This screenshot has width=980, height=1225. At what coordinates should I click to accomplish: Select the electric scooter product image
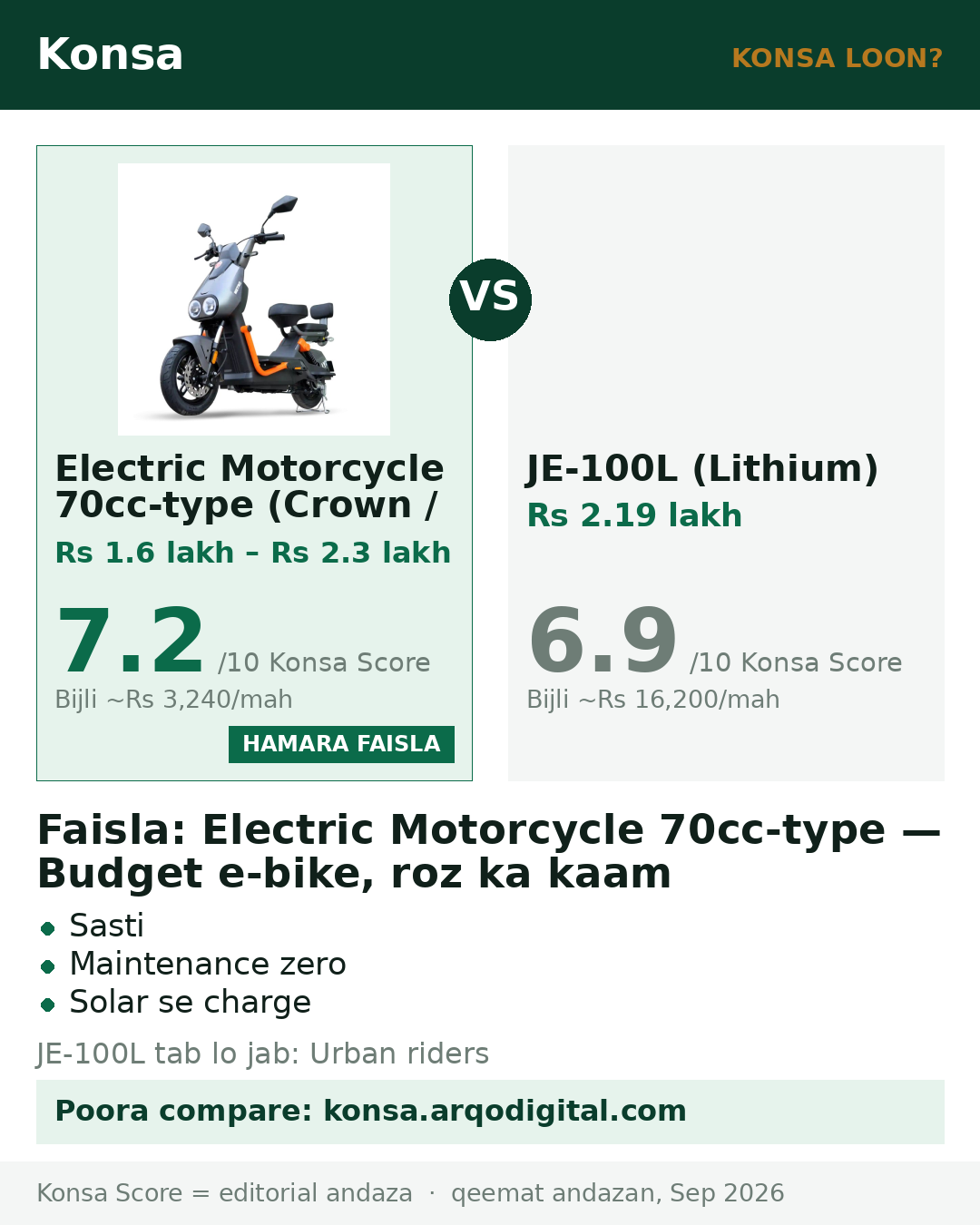click(254, 299)
